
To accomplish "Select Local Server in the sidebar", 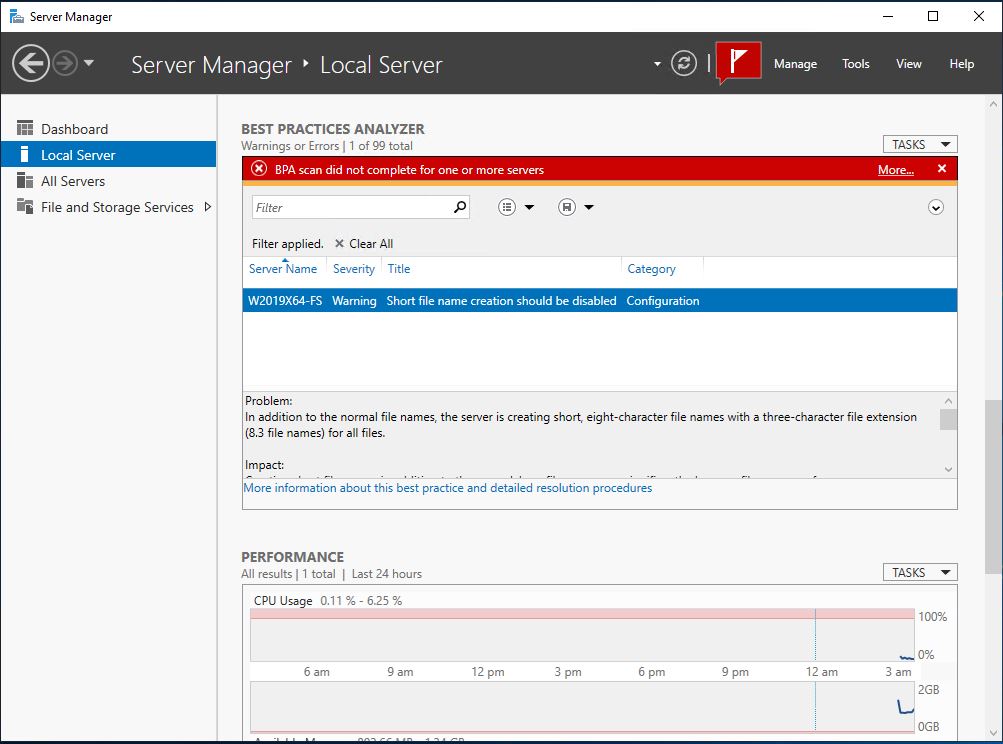I will 108,155.
